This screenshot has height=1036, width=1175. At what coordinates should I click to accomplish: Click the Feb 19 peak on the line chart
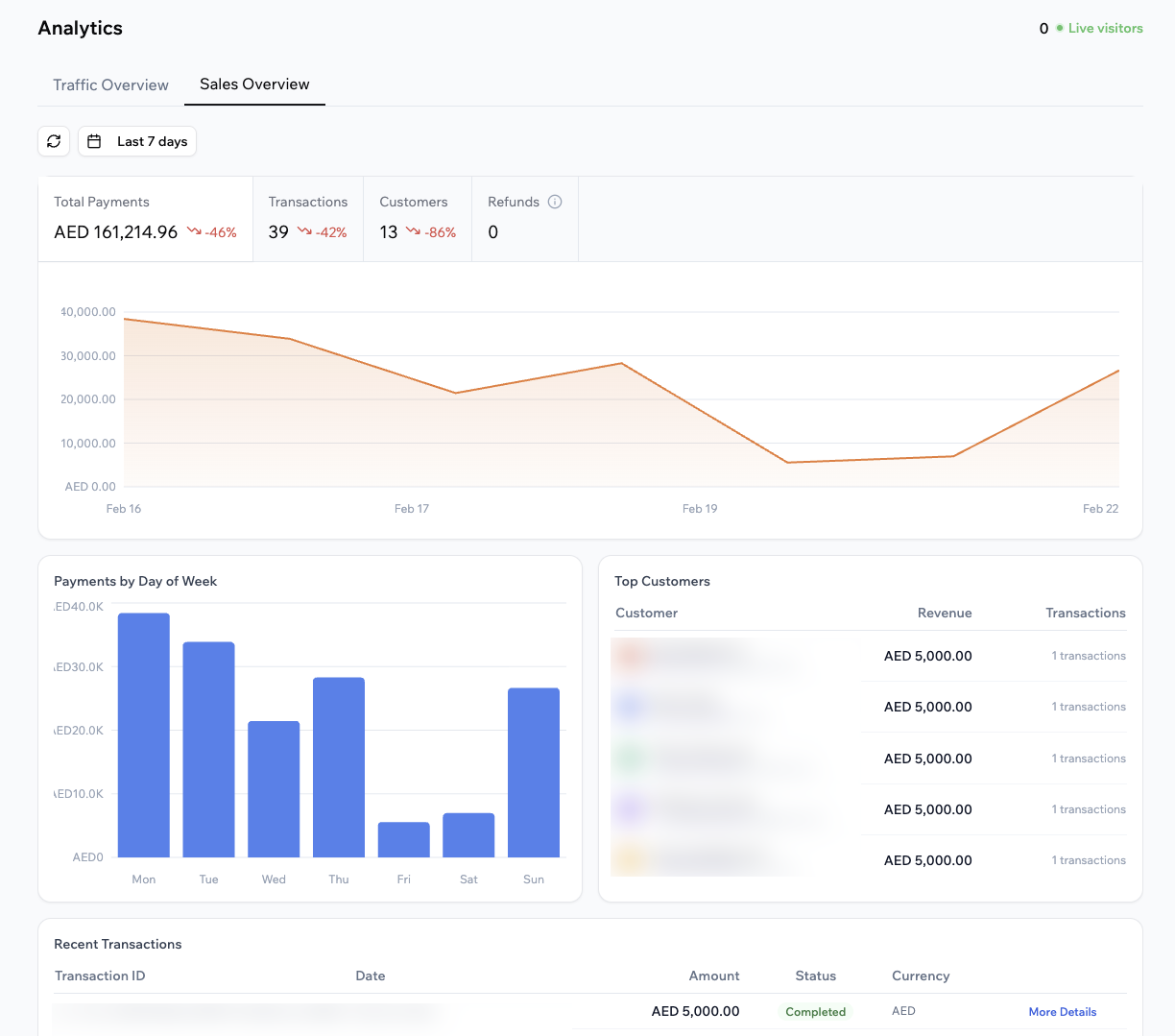click(x=620, y=363)
